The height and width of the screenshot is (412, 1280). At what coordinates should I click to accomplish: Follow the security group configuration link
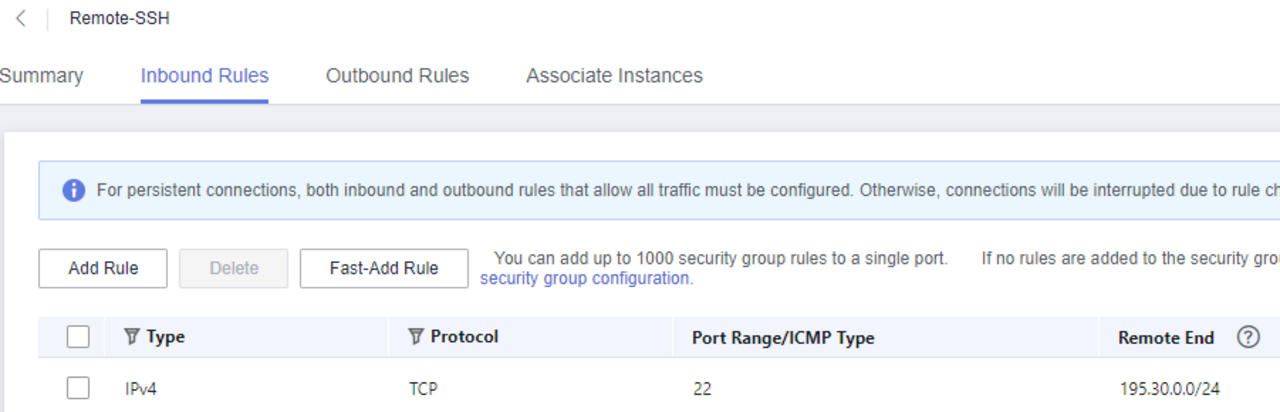tap(585, 279)
